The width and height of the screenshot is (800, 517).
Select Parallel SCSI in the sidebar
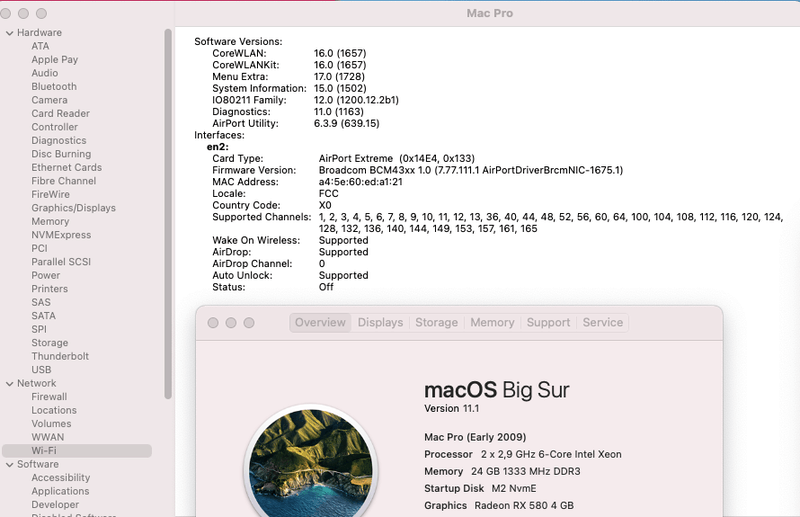tap(61, 262)
